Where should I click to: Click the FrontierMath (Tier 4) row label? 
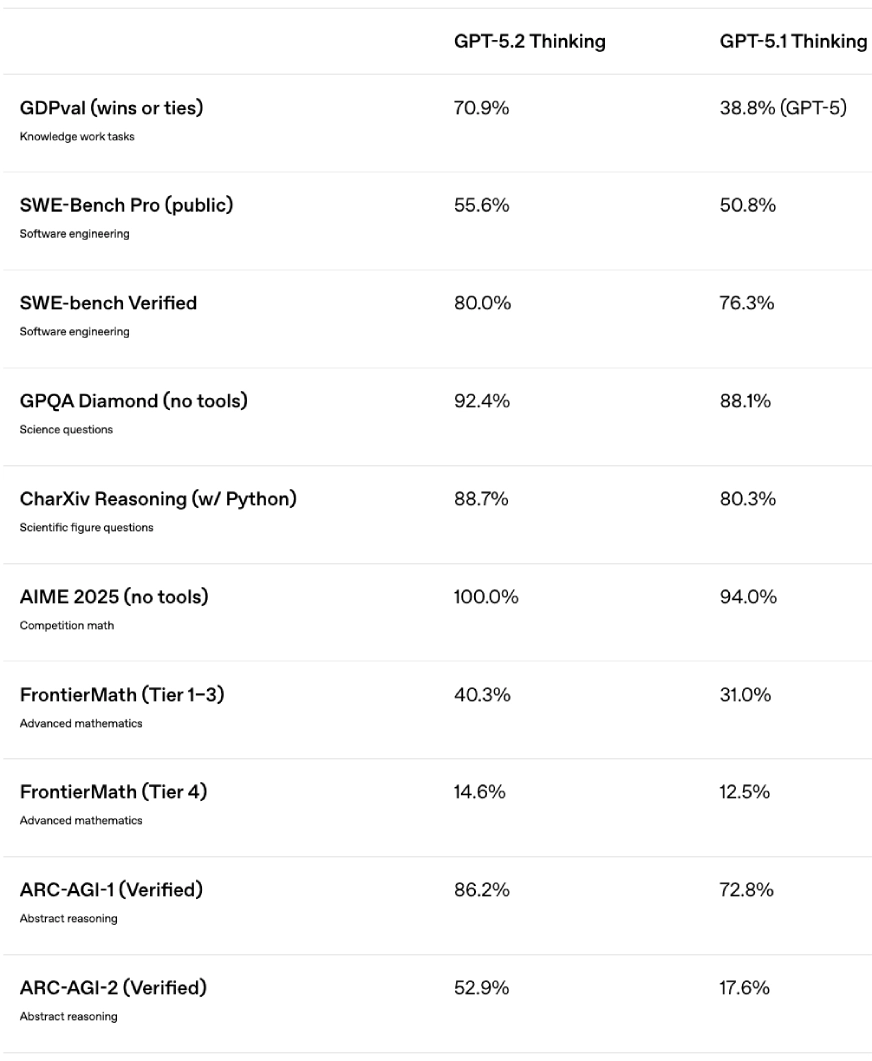click(114, 793)
